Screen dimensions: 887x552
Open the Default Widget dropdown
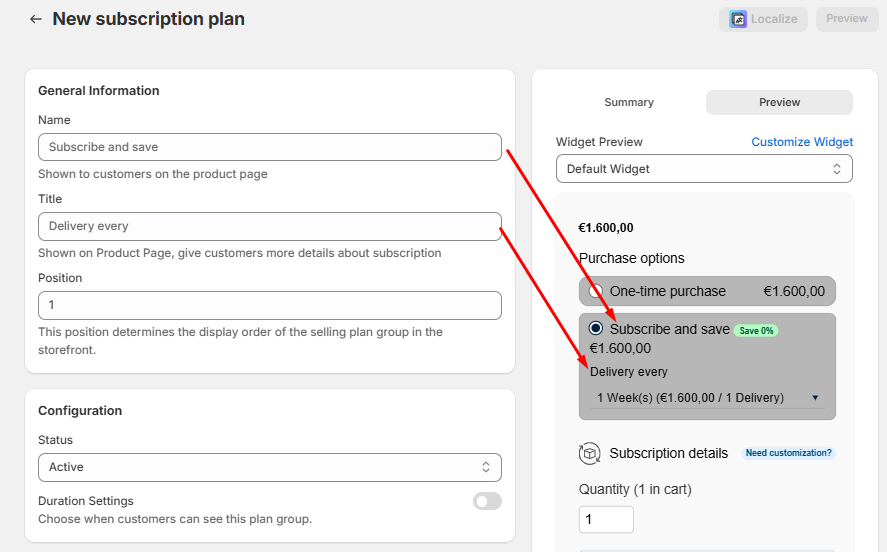(x=704, y=169)
